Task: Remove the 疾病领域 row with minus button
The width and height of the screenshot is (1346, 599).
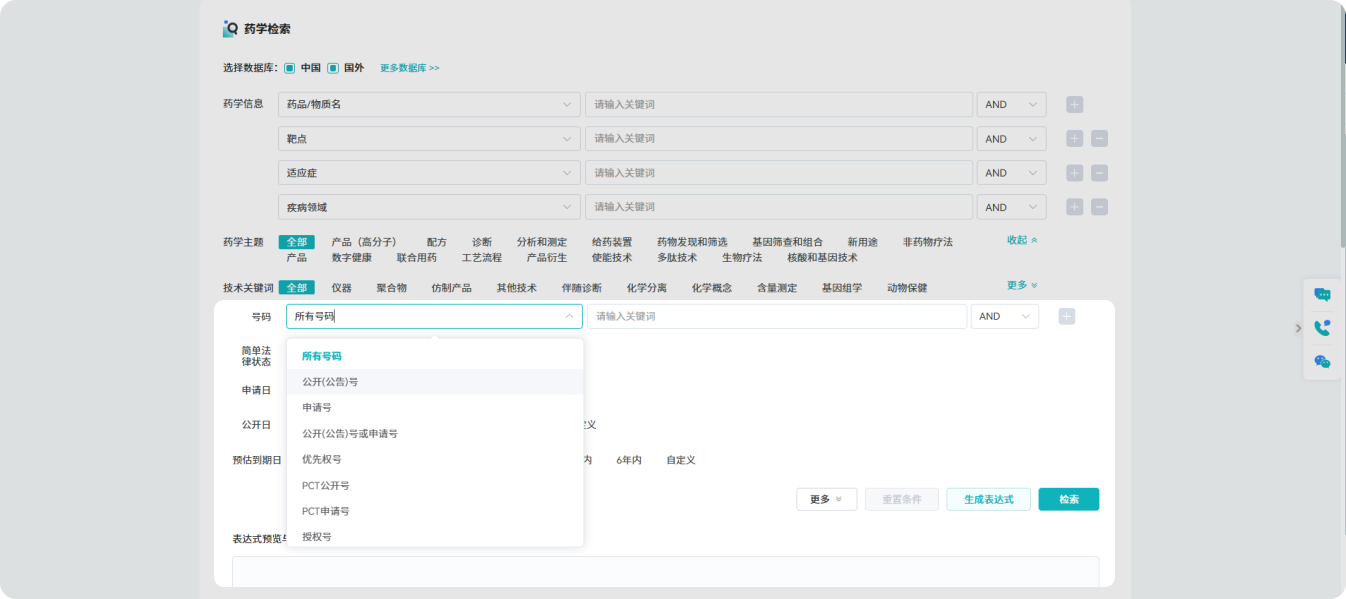Action: click(1099, 207)
